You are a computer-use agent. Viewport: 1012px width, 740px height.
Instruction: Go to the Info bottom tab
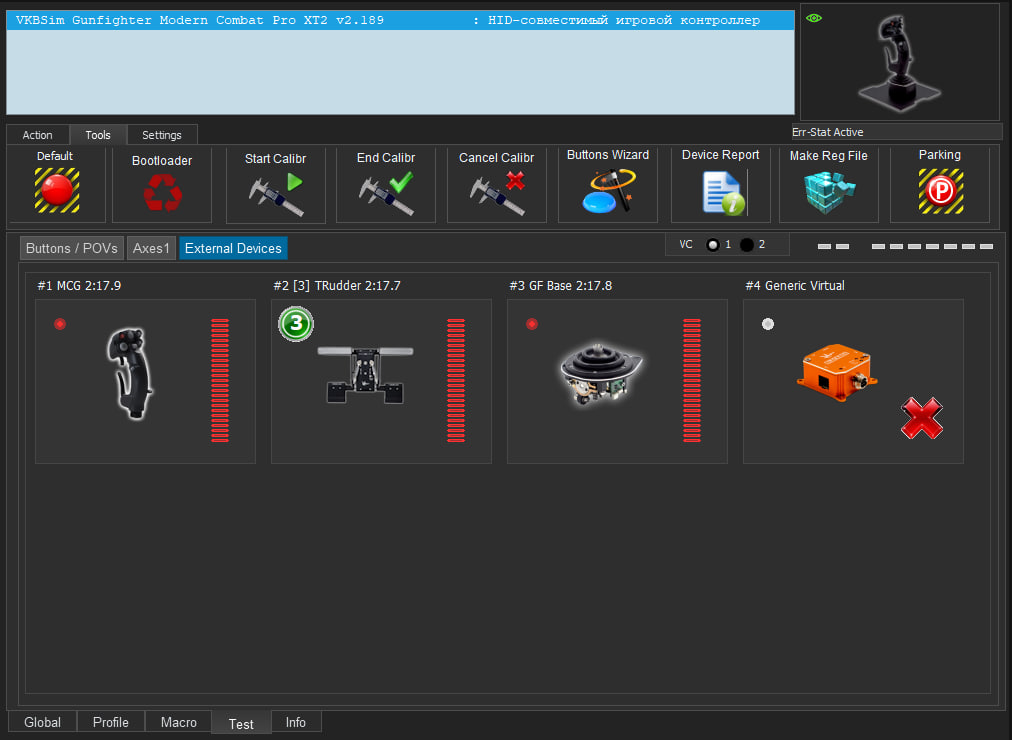click(296, 722)
